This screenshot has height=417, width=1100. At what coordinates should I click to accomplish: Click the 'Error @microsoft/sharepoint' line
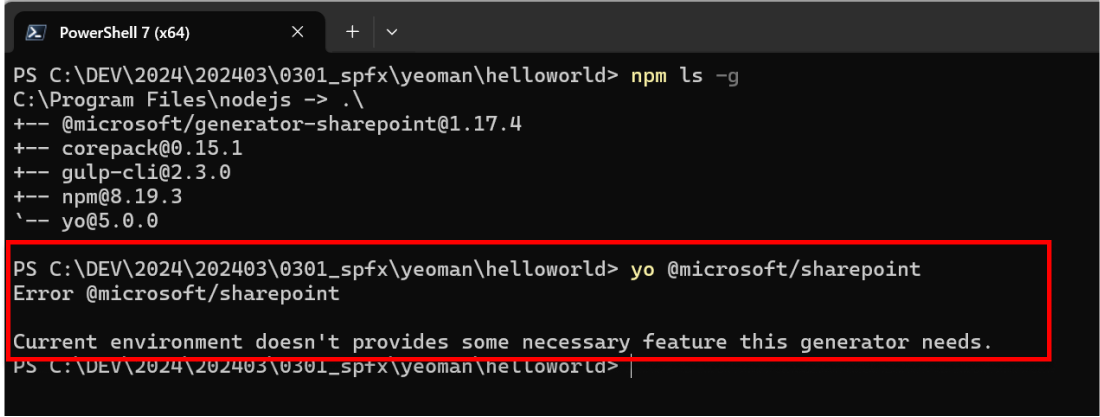coord(176,293)
